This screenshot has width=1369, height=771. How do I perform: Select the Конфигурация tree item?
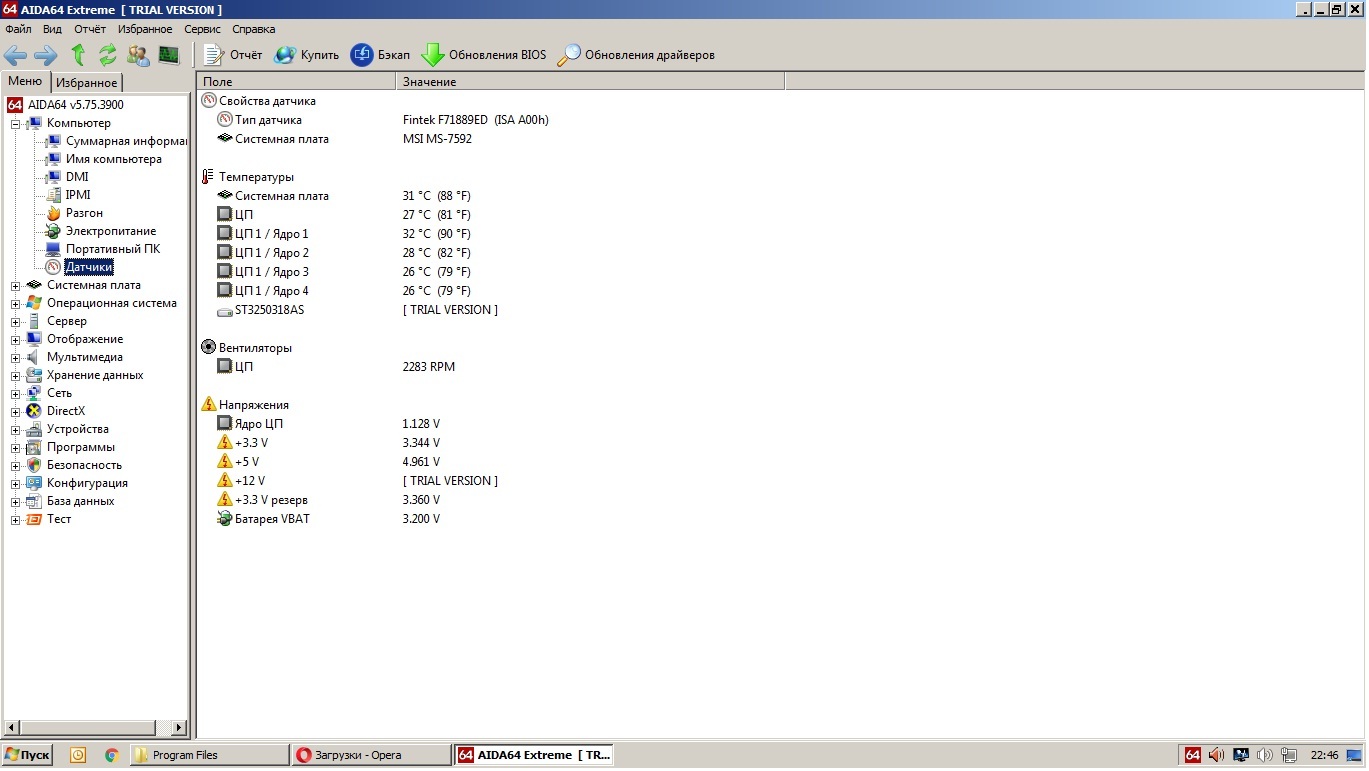(x=87, y=483)
